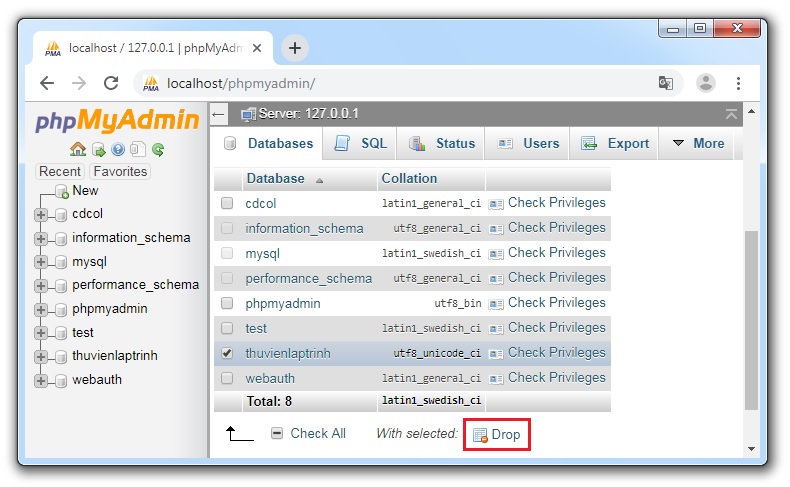Switch to the SQL tab

click(x=361, y=143)
